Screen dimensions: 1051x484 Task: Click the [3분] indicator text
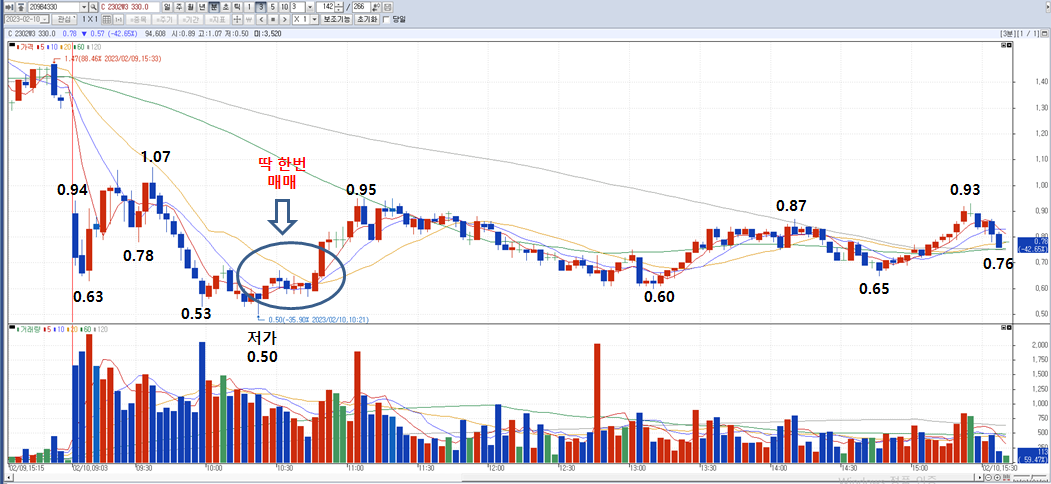tap(1007, 33)
